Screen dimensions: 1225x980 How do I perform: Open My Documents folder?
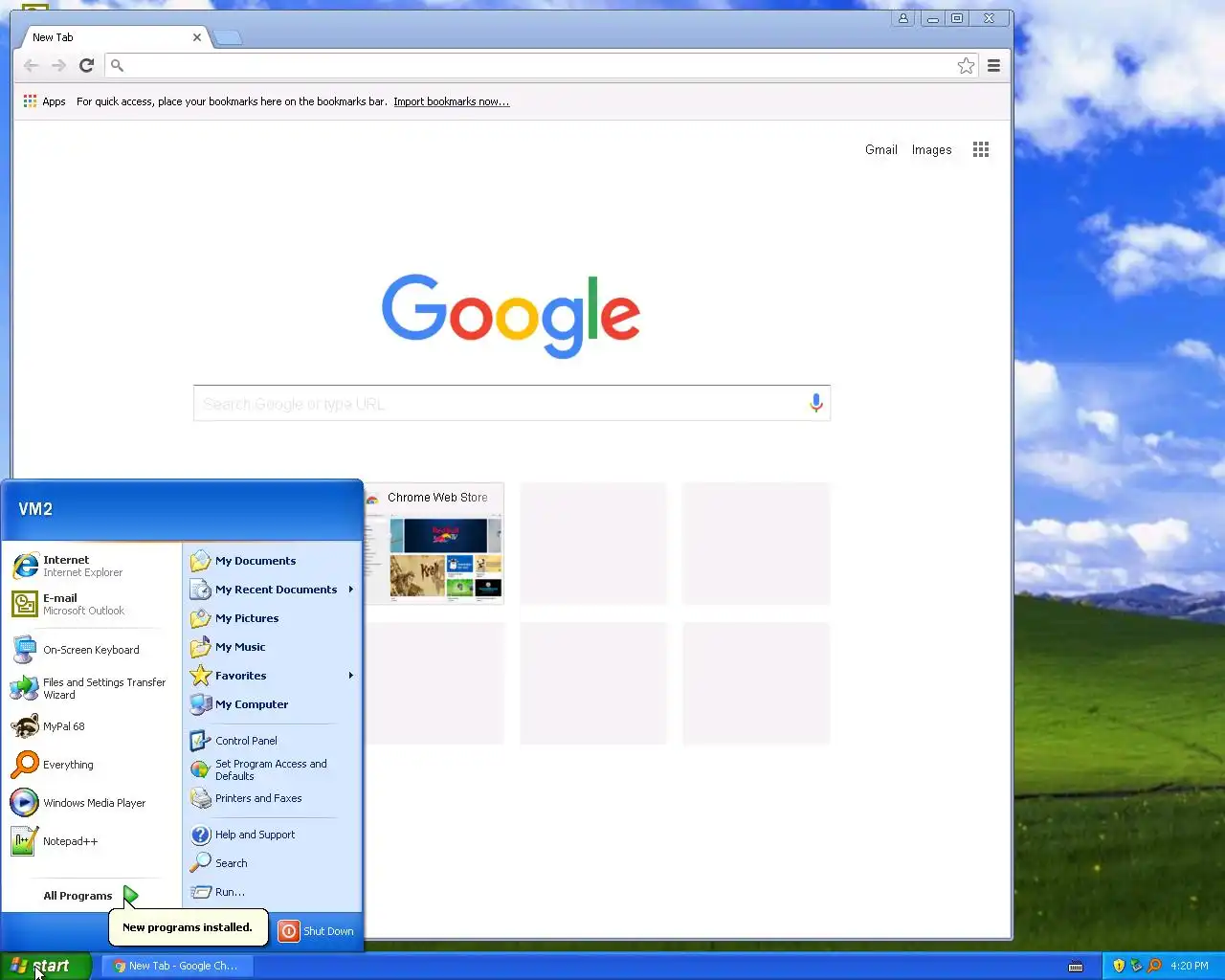click(272, 561)
